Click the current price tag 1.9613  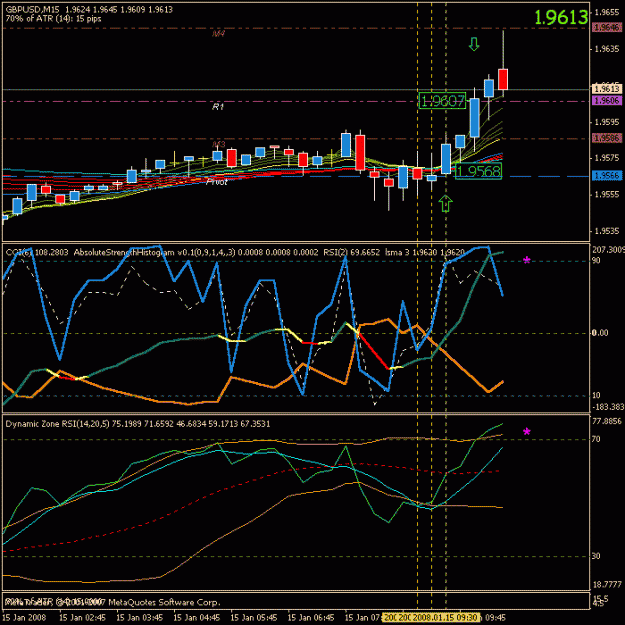(x=607, y=88)
